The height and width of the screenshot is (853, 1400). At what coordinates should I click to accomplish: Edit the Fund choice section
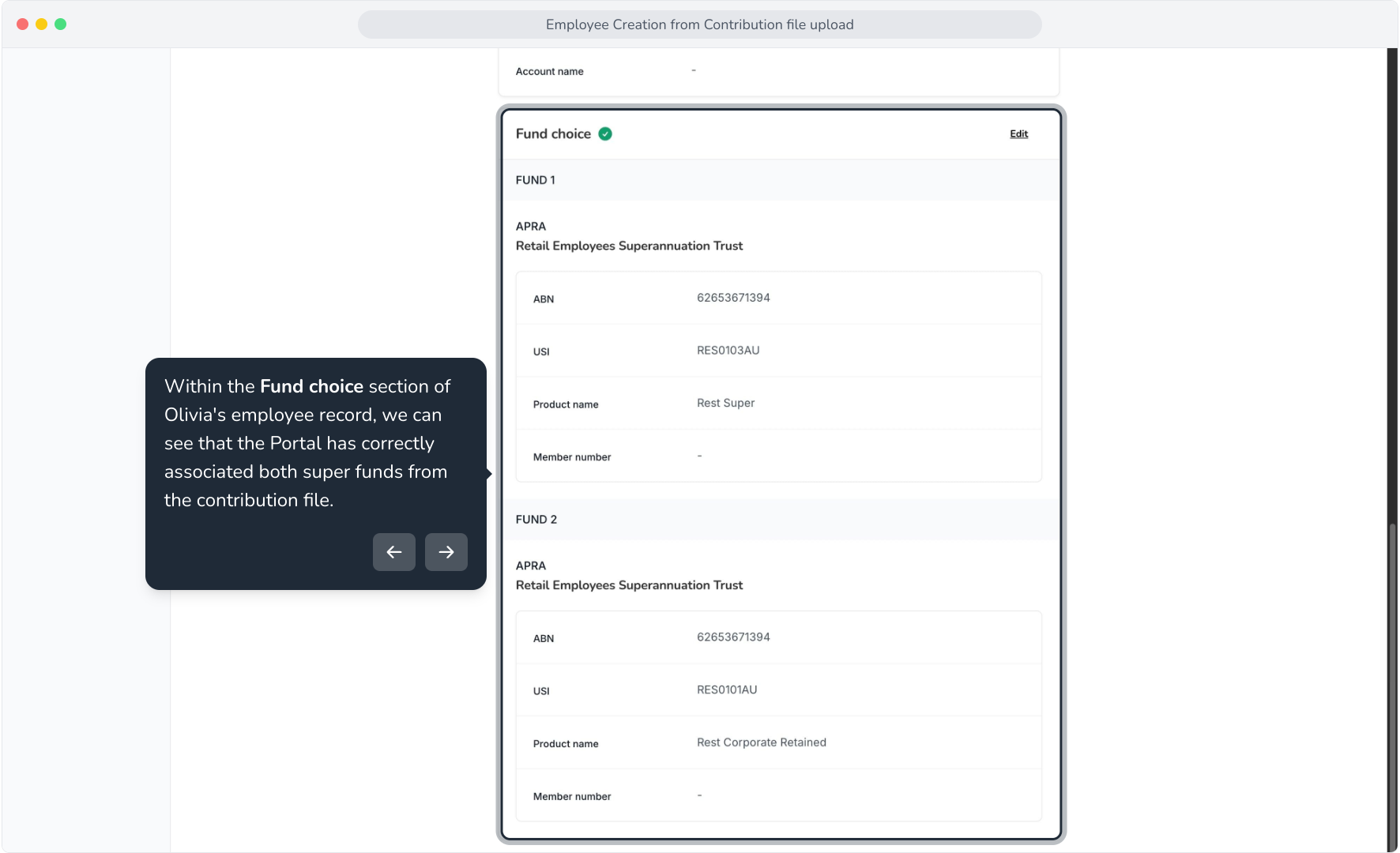1019,134
